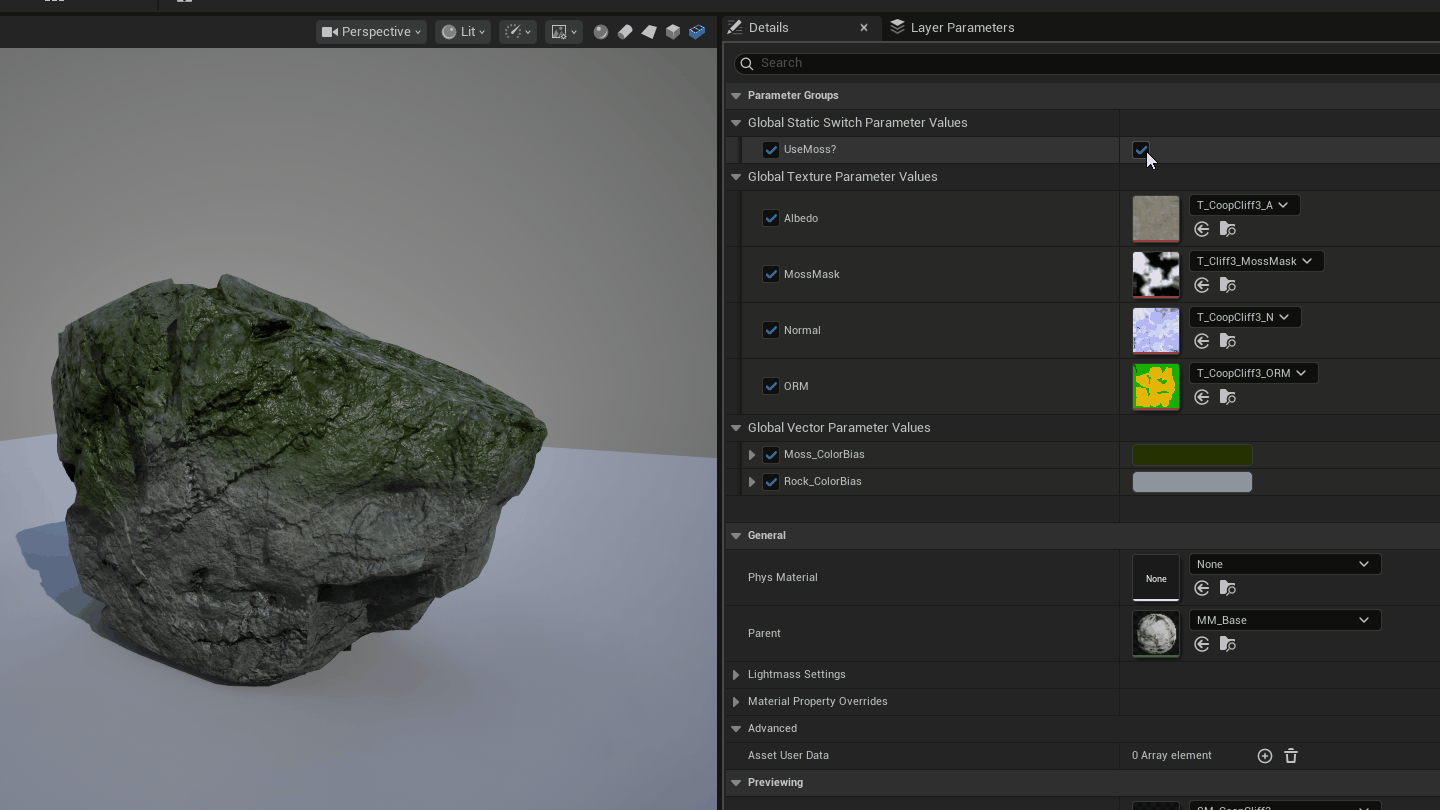The image size is (1440, 810).
Task: Use selected asset for the Normal texture
Action: coord(1201,341)
